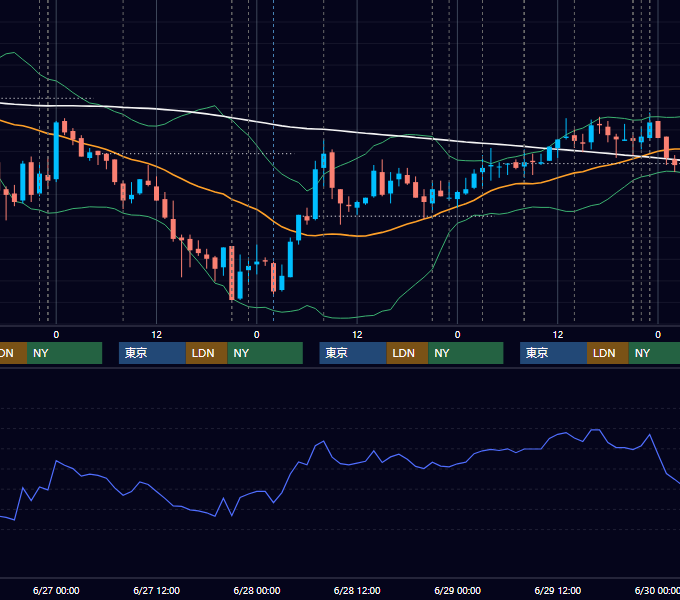This screenshot has height=600, width=680.
Task: Select the 東京 session block covering 6/28 12:00
Action: [353, 353]
